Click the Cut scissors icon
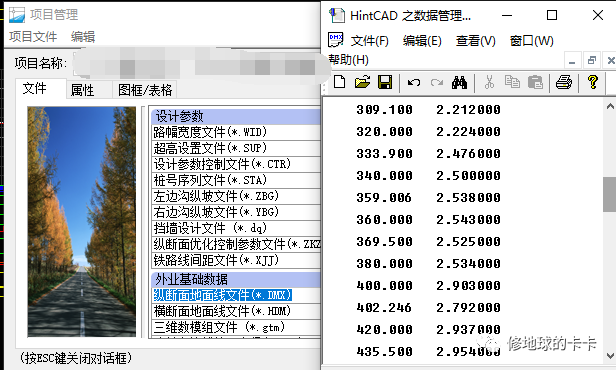The height and width of the screenshot is (370, 616). click(x=489, y=82)
